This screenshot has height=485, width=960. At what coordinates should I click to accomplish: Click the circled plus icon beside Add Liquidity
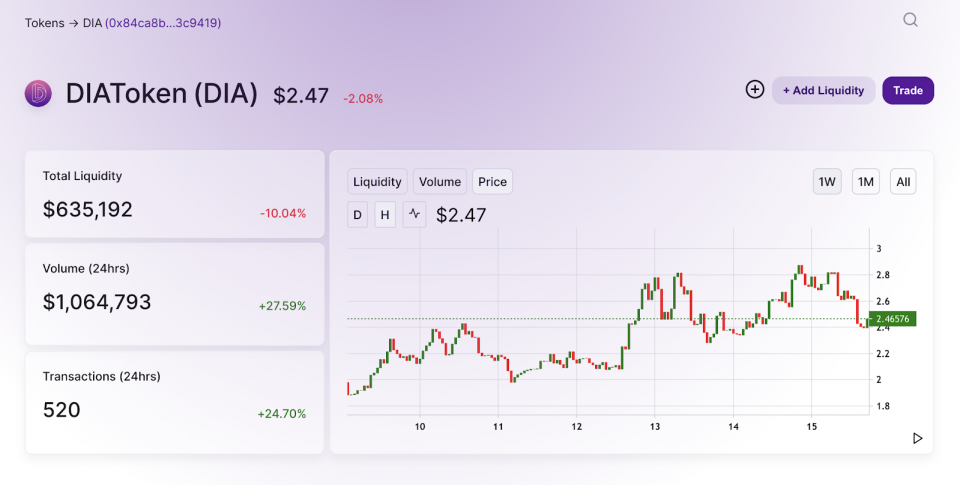755,90
